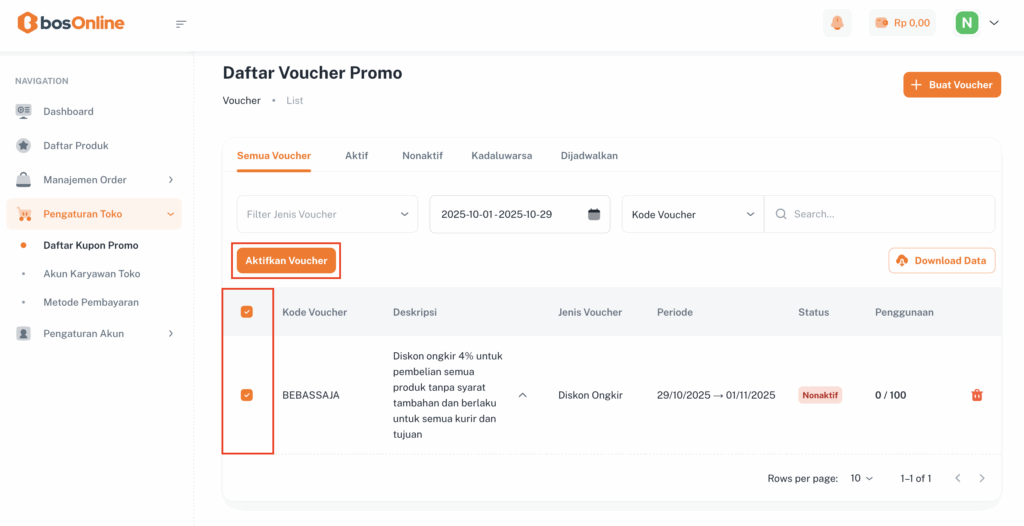The image size is (1024, 526).
Task: Uncheck the select-all header checkbox
Action: (247, 312)
